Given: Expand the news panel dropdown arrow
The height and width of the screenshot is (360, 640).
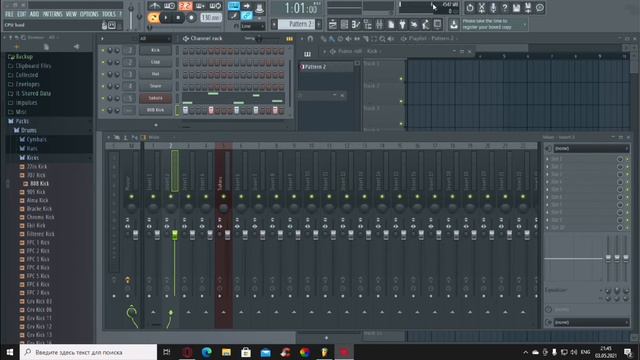Looking at the screenshot, I should coord(524,24).
